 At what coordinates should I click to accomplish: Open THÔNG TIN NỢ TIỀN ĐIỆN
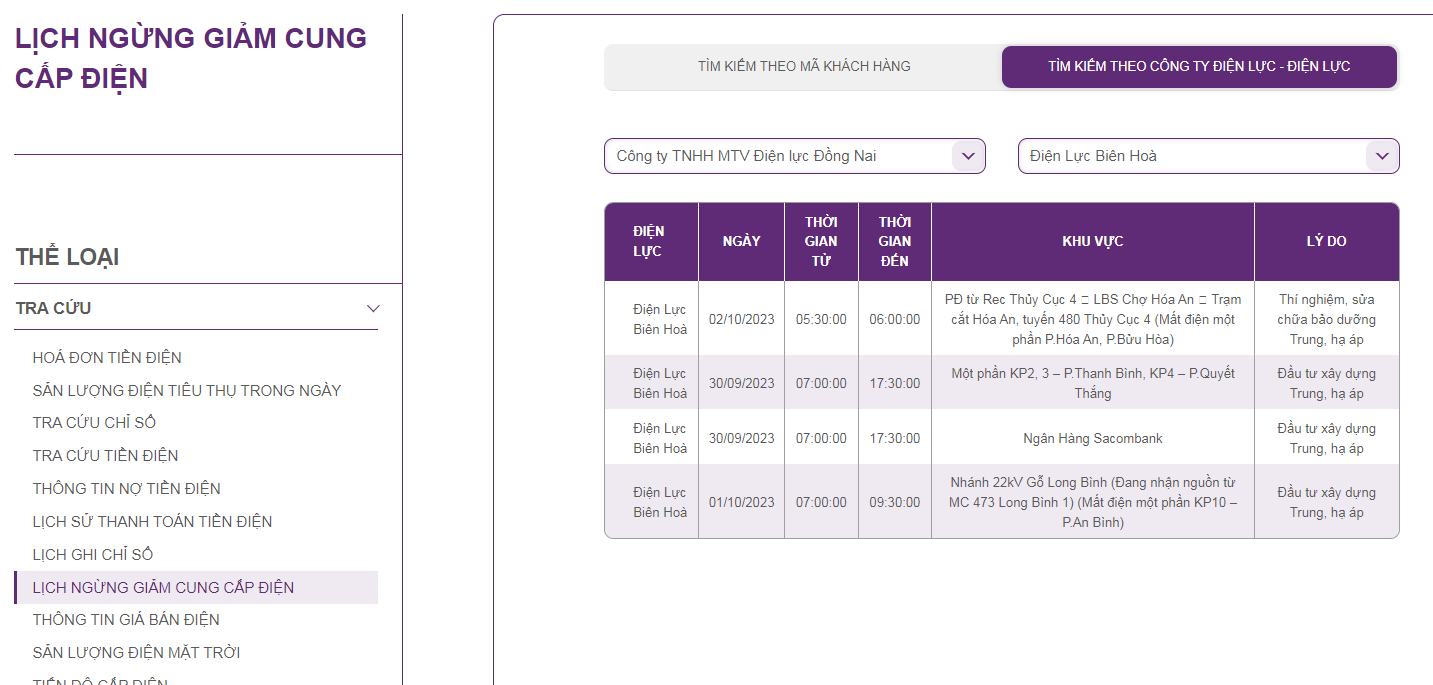click(126, 489)
